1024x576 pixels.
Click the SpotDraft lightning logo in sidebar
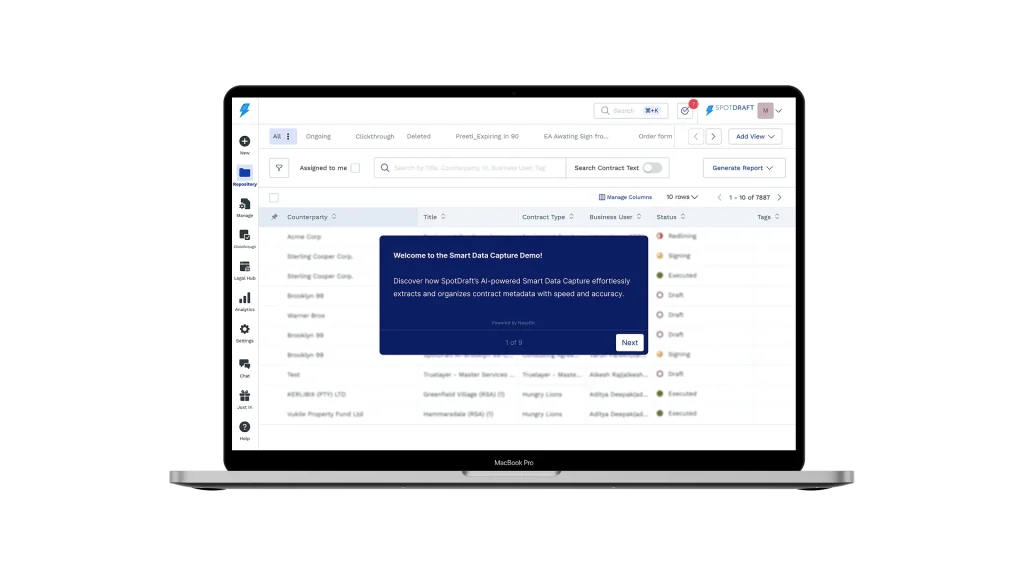[x=244, y=110]
